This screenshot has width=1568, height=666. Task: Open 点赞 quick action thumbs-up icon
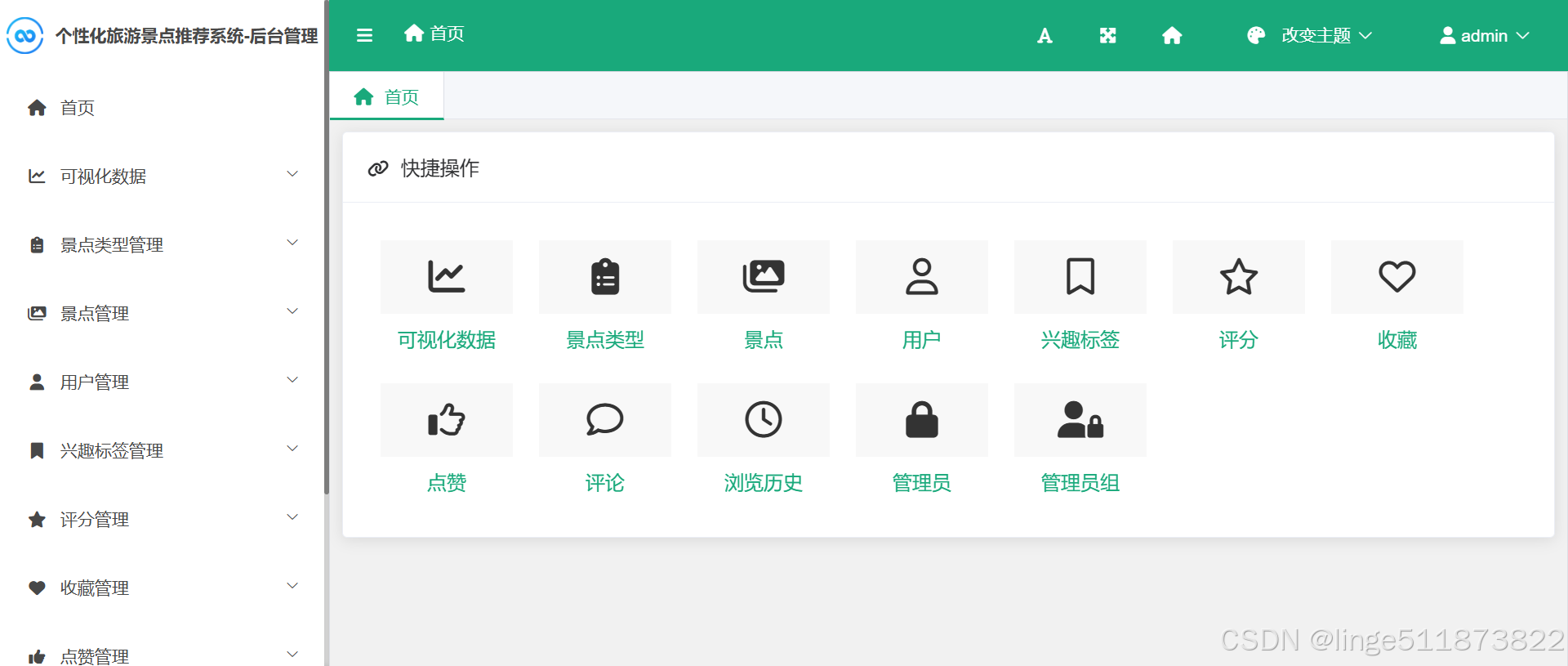(x=447, y=420)
